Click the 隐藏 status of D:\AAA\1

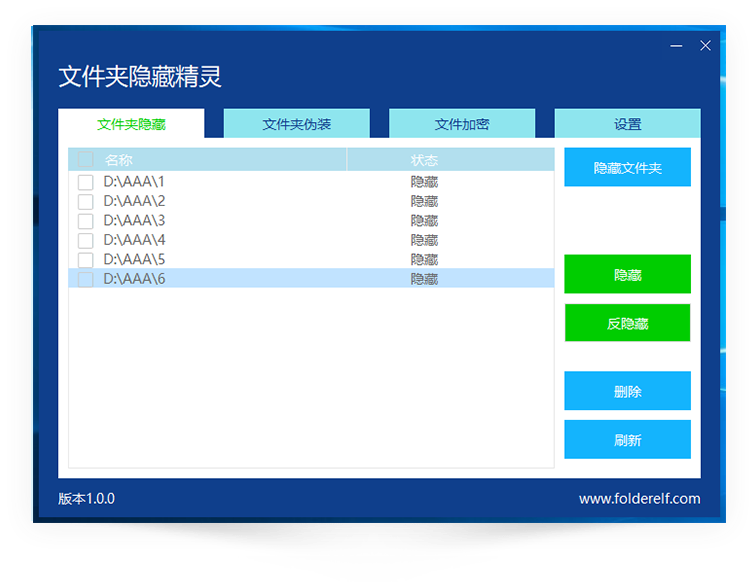(x=424, y=182)
